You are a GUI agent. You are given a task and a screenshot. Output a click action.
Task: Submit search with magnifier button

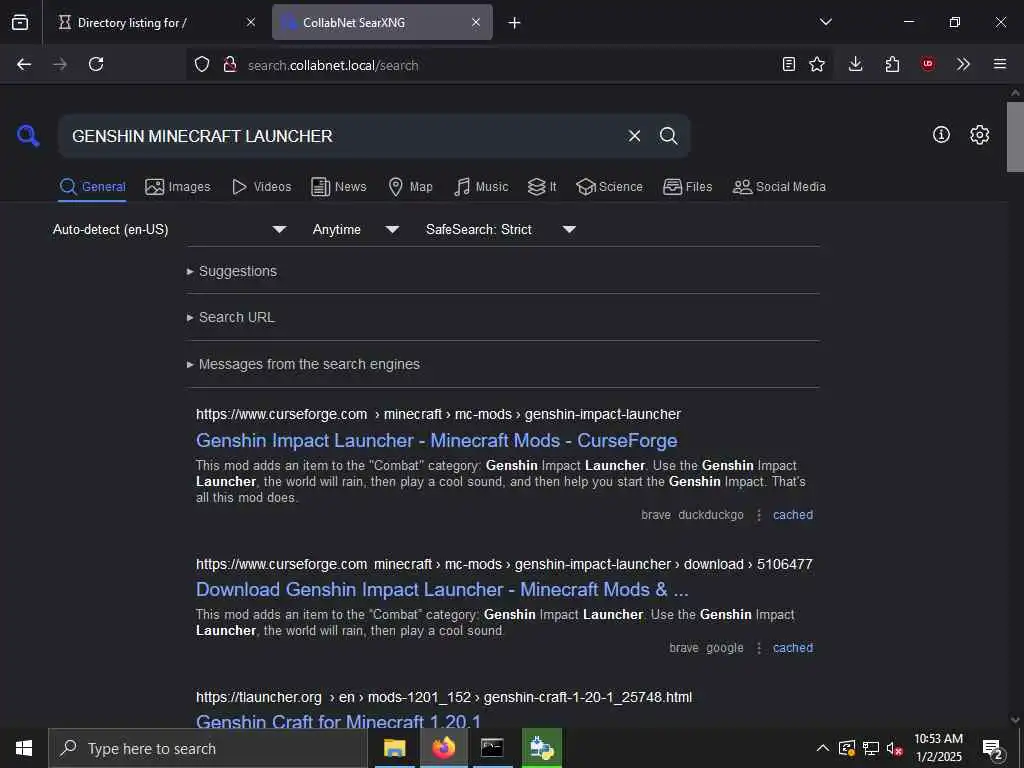coord(669,136)
